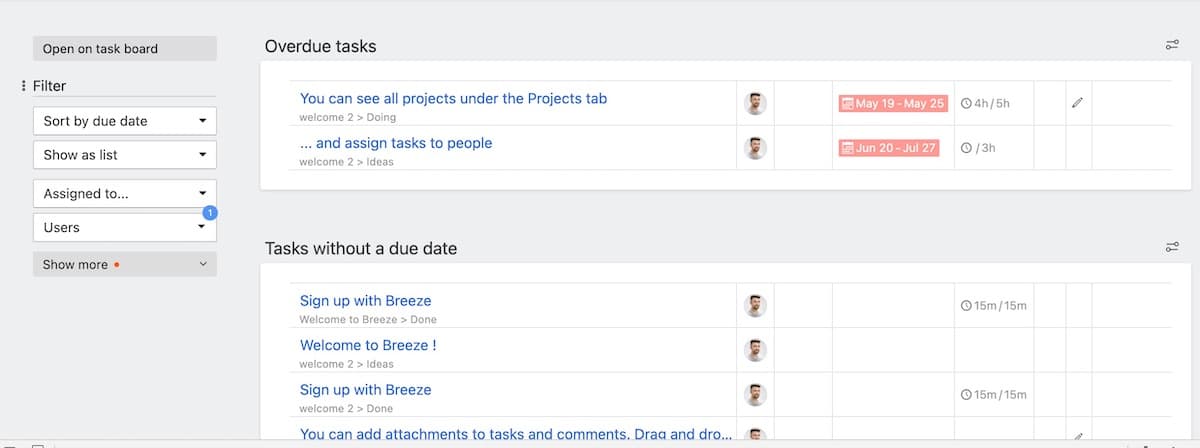Click the Filter drag handle dots

pyautogui.click(x=23, y=86)
